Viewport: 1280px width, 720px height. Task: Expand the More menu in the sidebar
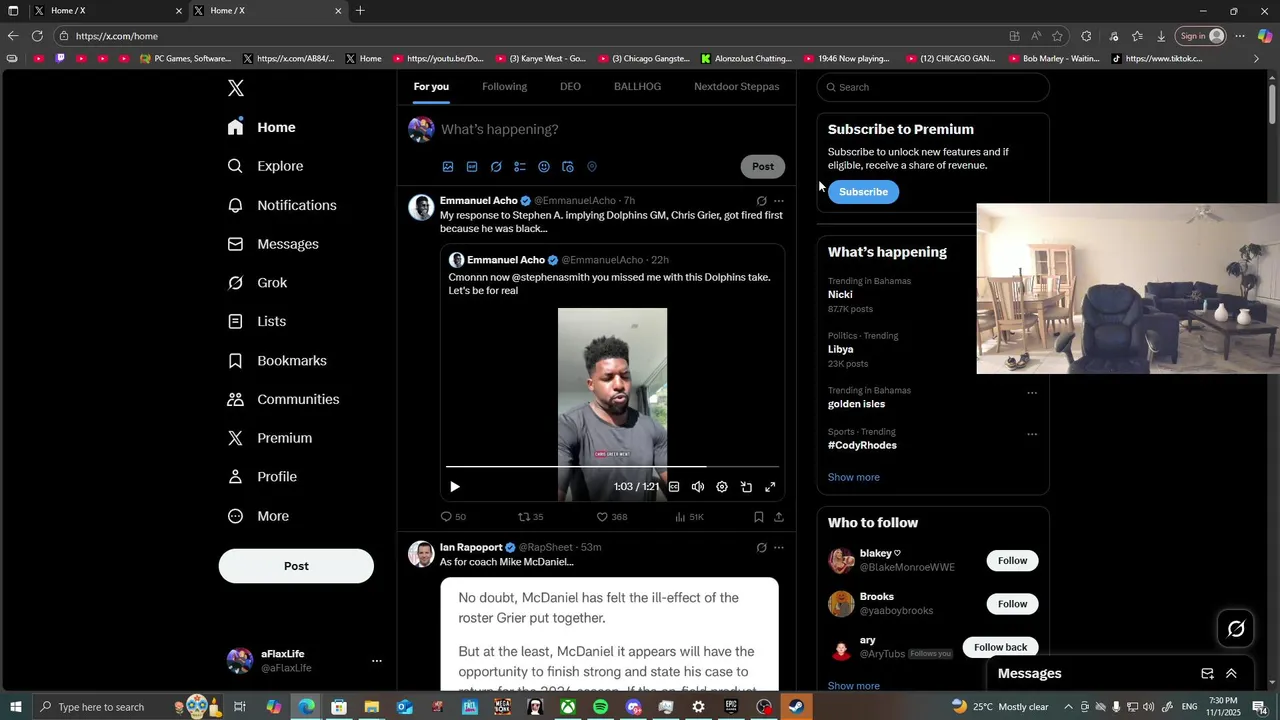(259, 516)
